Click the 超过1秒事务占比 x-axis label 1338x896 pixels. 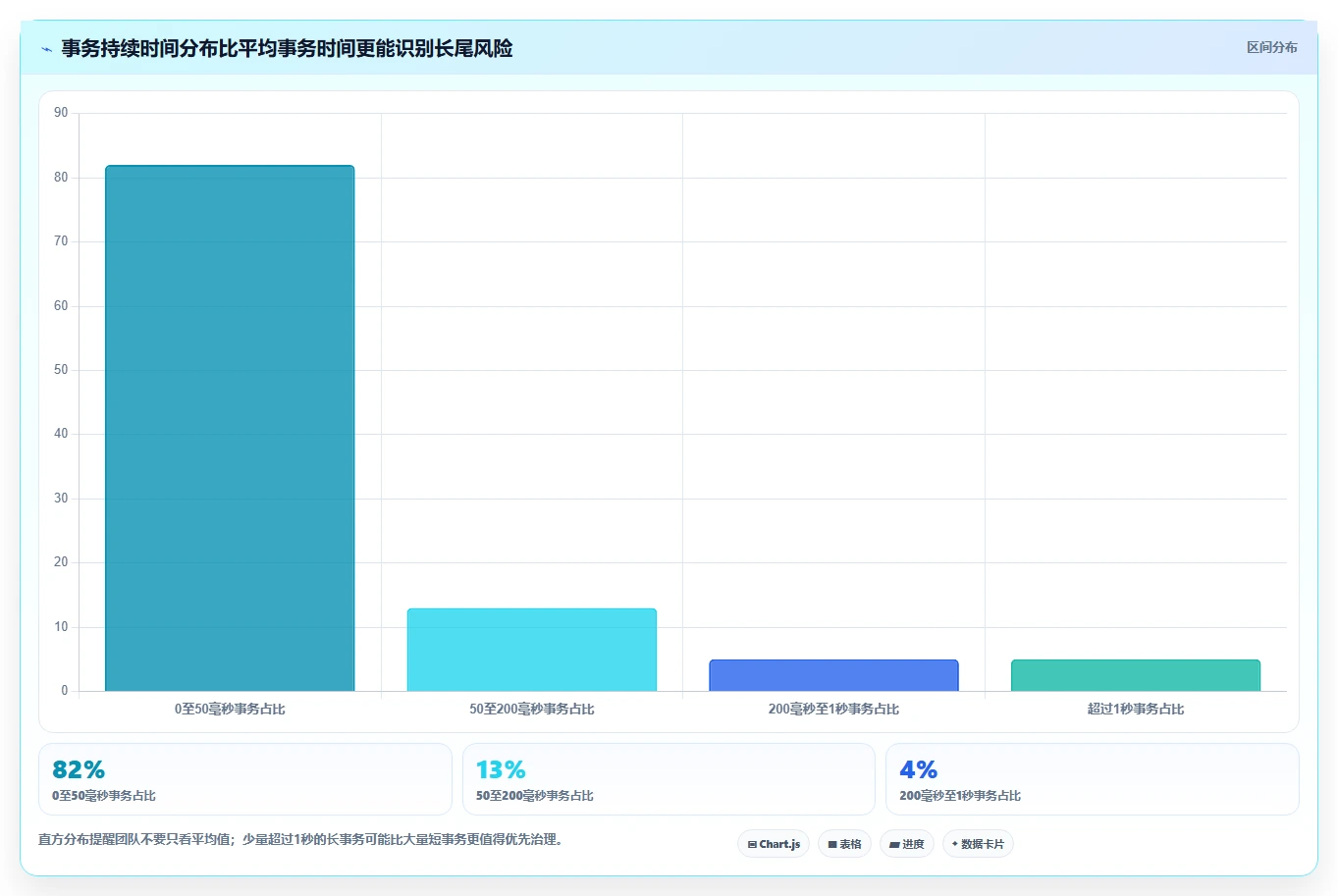[x=1136, y=709]
